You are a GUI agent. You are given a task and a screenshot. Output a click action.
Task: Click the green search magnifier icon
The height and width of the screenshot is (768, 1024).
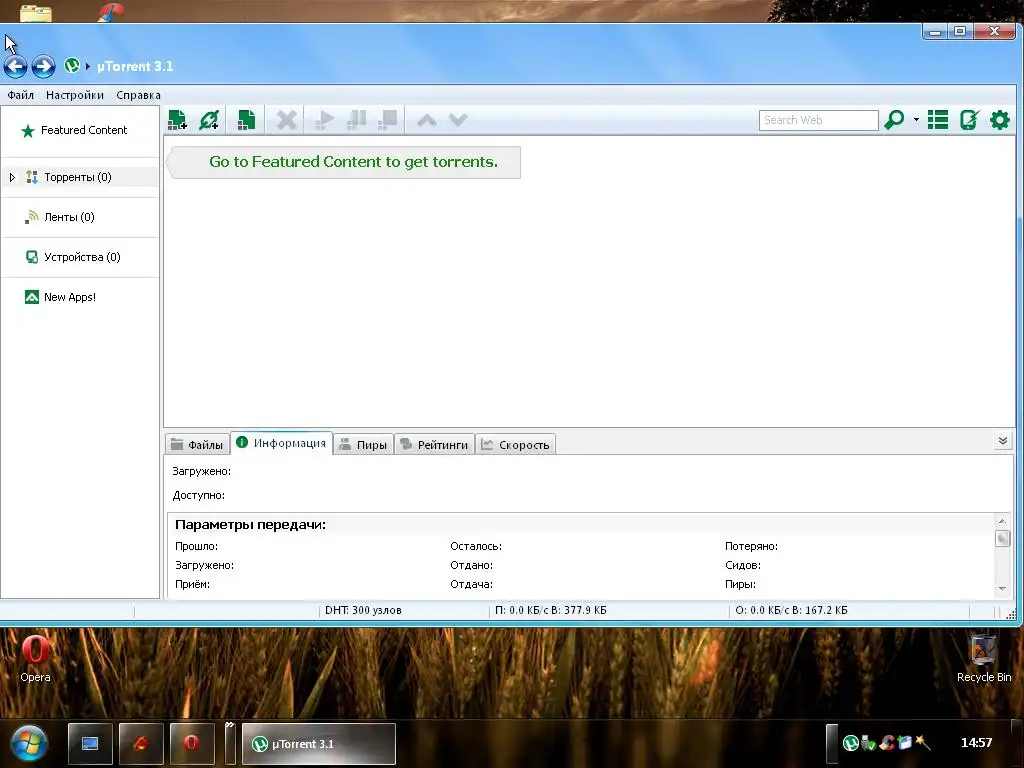894,120
